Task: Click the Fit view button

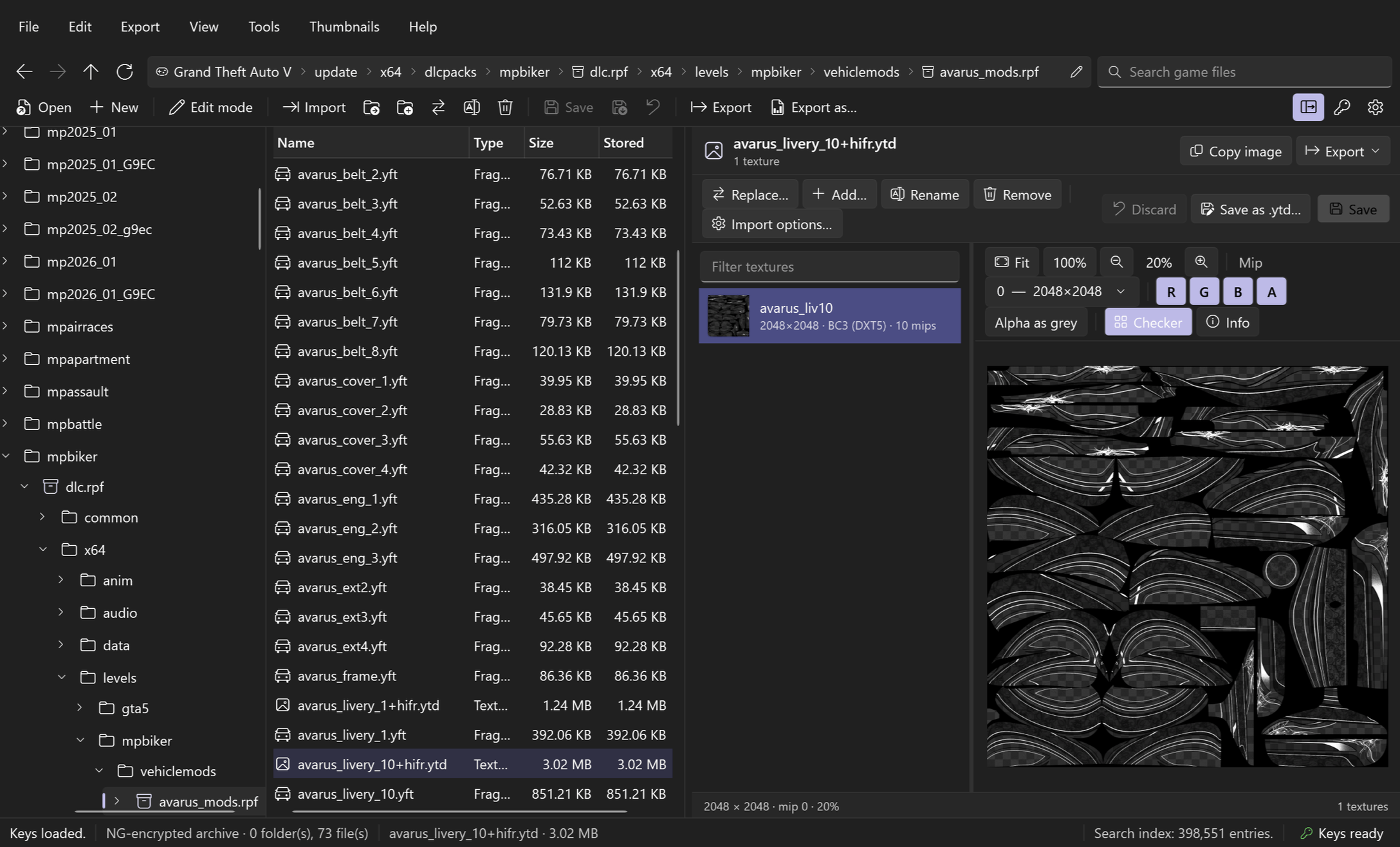Action: point(1012,262)
